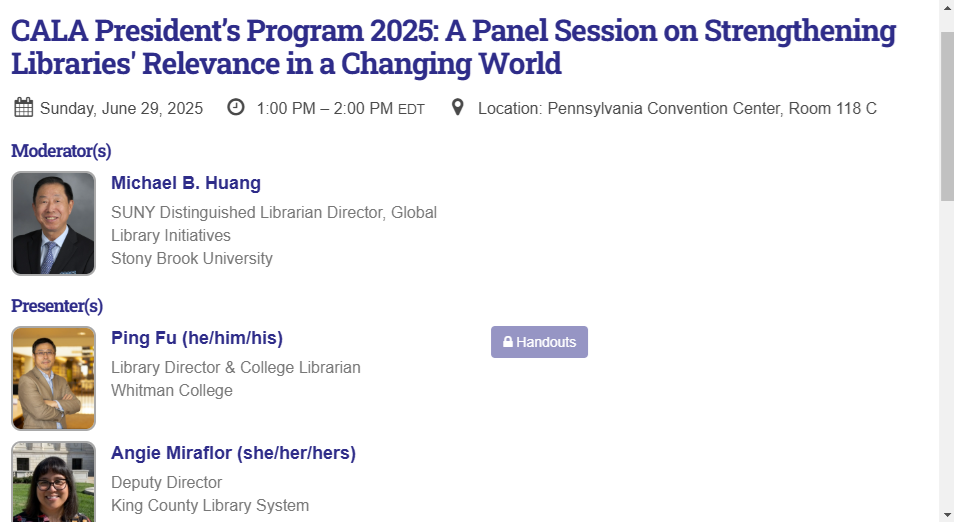Open Angie Miraflor's presenter profile name

tap(233, 453)
